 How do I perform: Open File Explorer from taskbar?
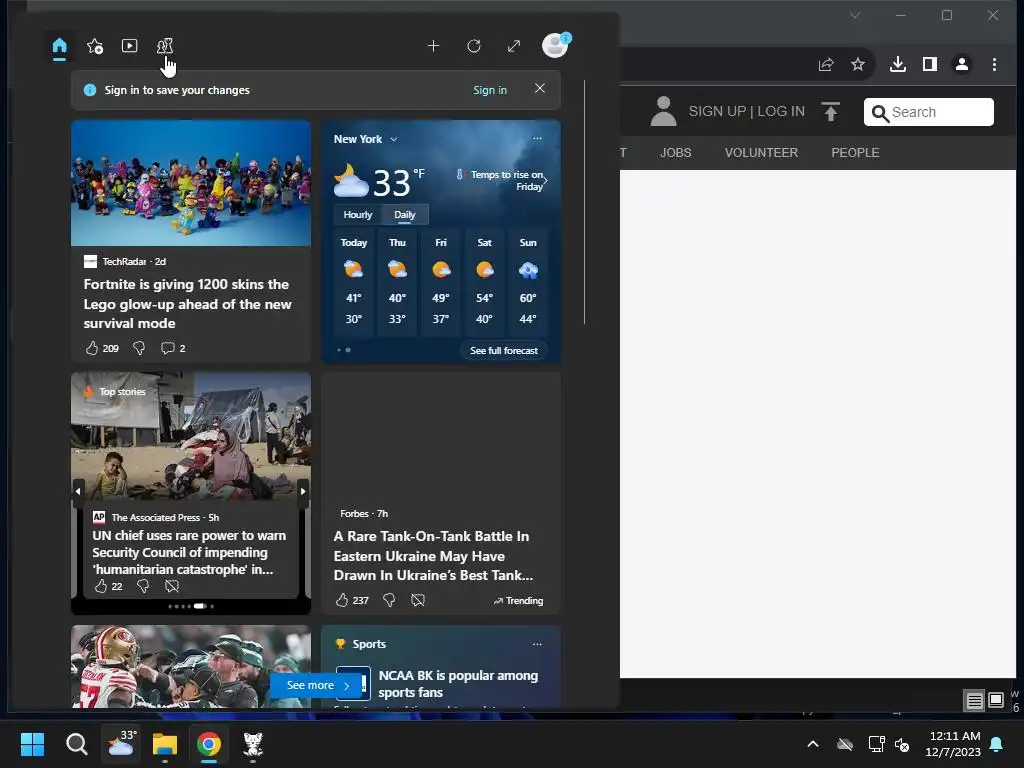coord(165,744)
